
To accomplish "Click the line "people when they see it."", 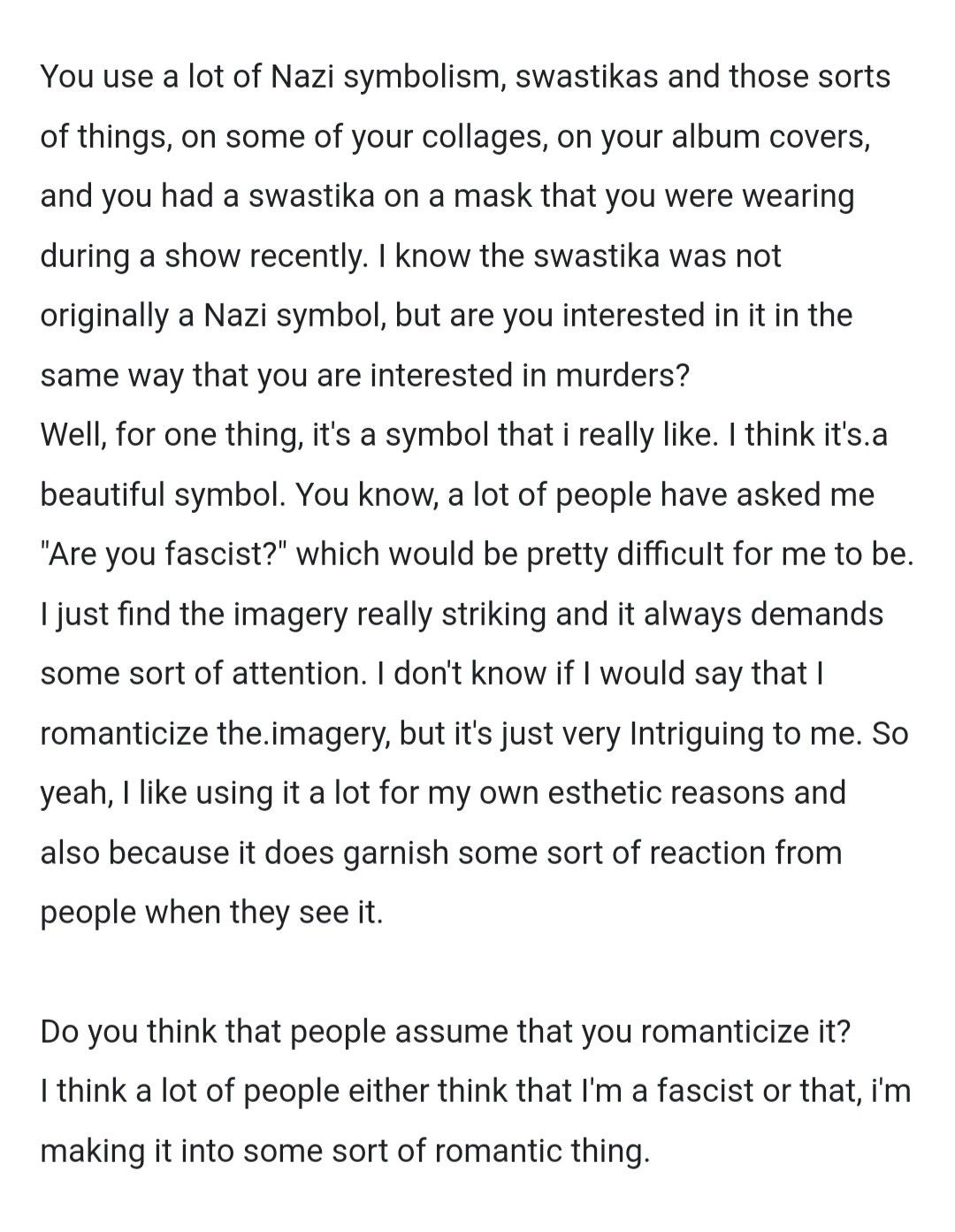I will (212, 913).
